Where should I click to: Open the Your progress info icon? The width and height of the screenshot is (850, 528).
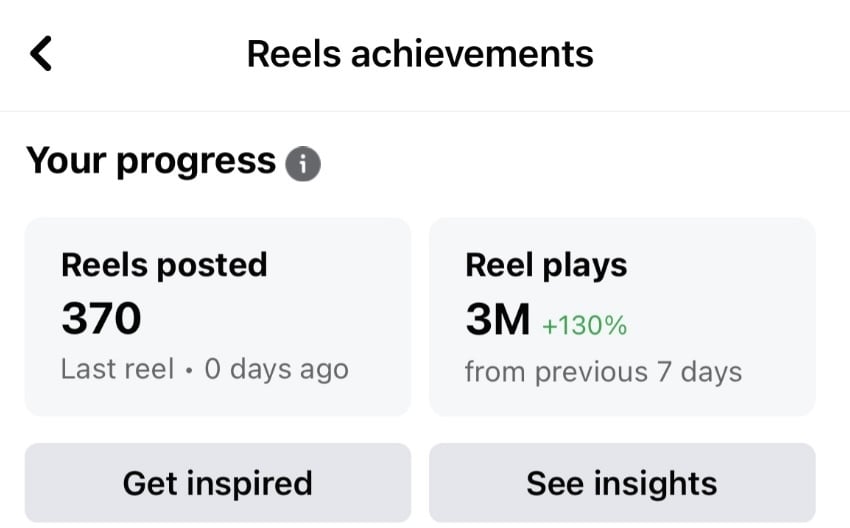303,163
